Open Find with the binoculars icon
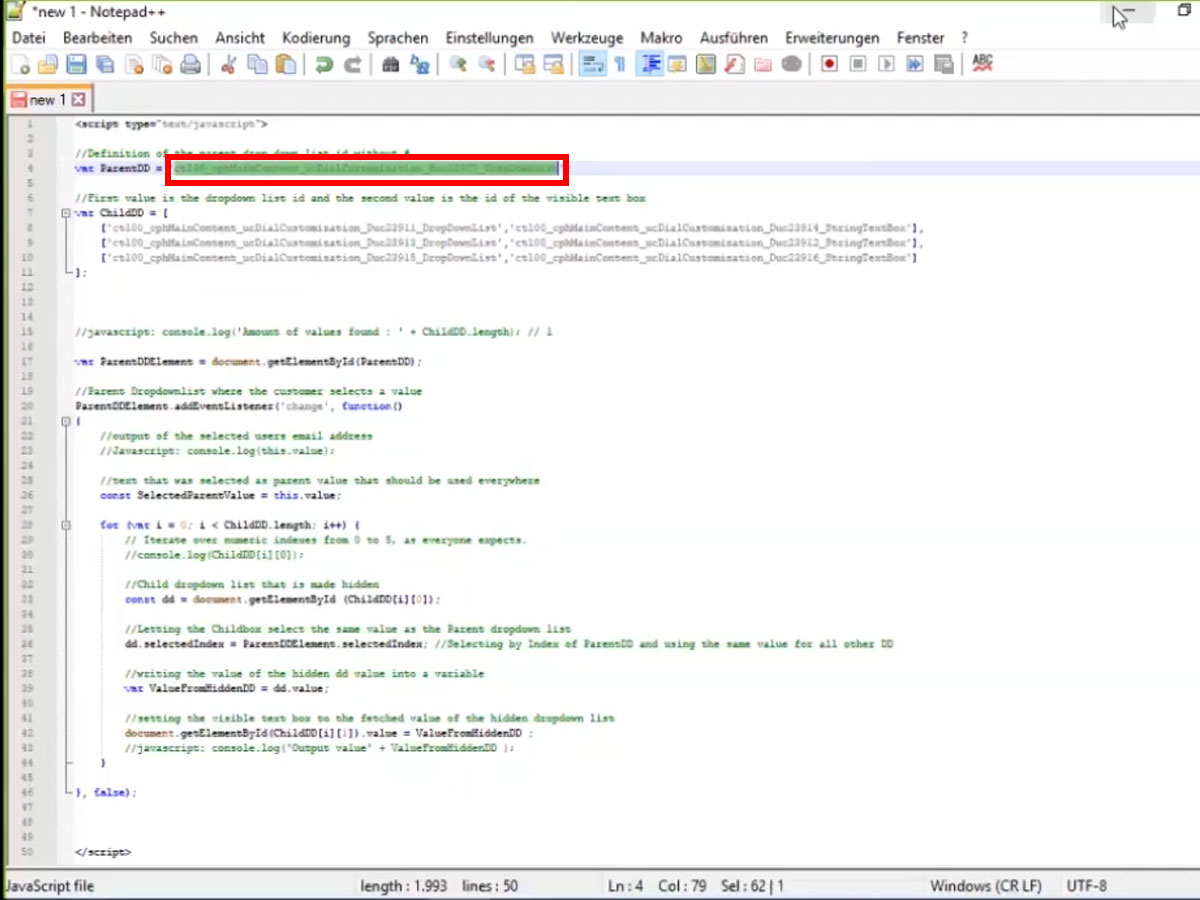The image size is (1200, 900). click(x=391, y=65)
